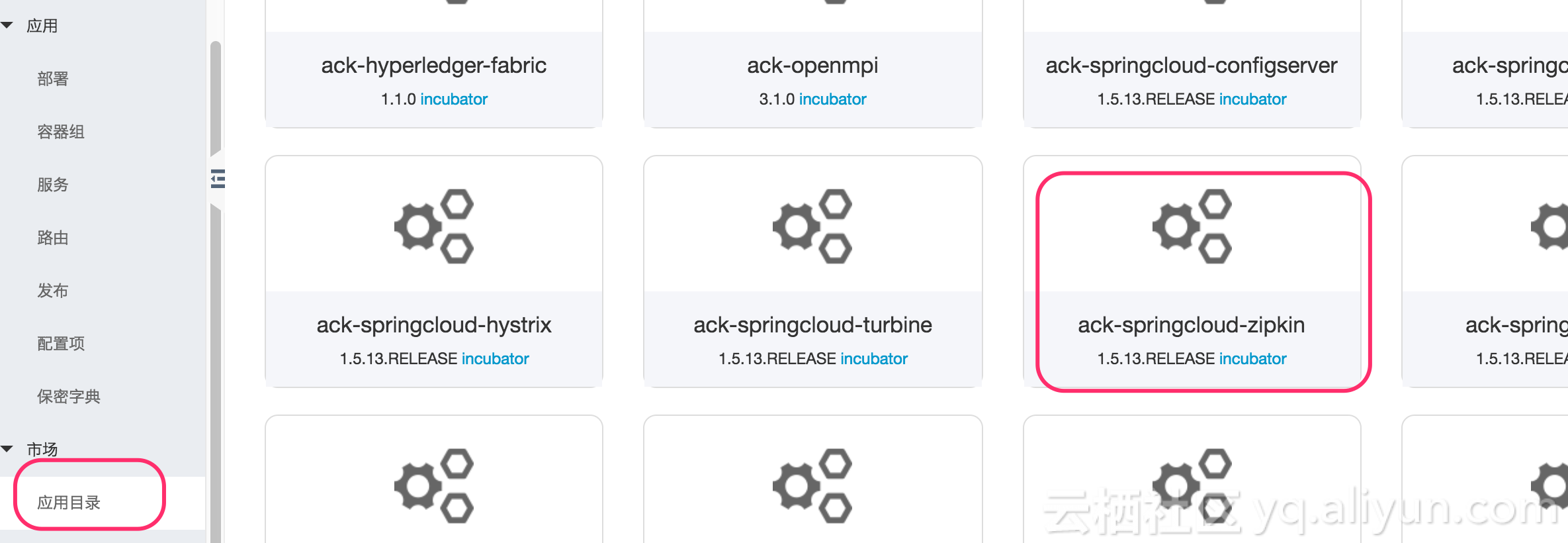Click version 3.1.0 of ack-openmpi

click(777, 99)
